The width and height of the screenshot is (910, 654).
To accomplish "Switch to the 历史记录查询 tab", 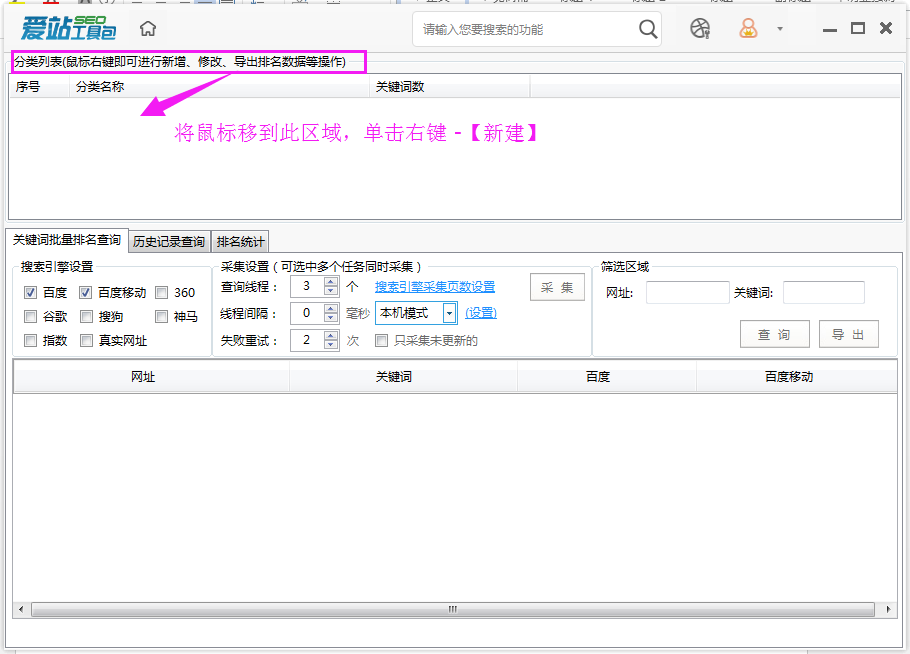I will tap(168, 241).
